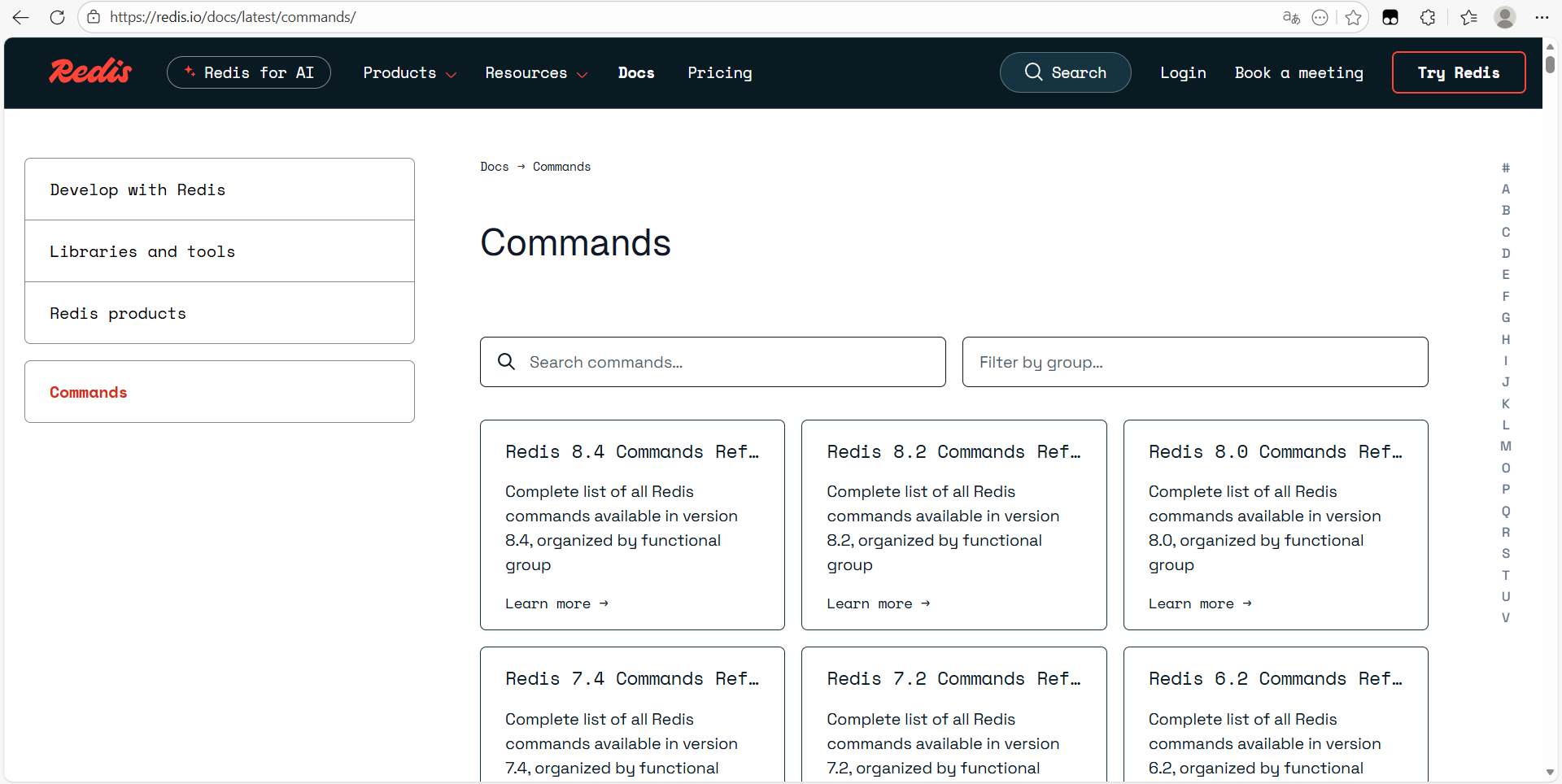Viewport: 1562px width, 784px height.
Task: Click the Docs breadcrumb link
Action: (494, 167)
